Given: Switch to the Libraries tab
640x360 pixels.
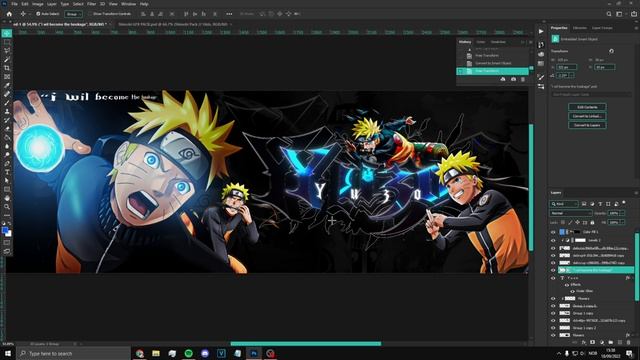Looking at the screenshot, I should coord(580,28).
